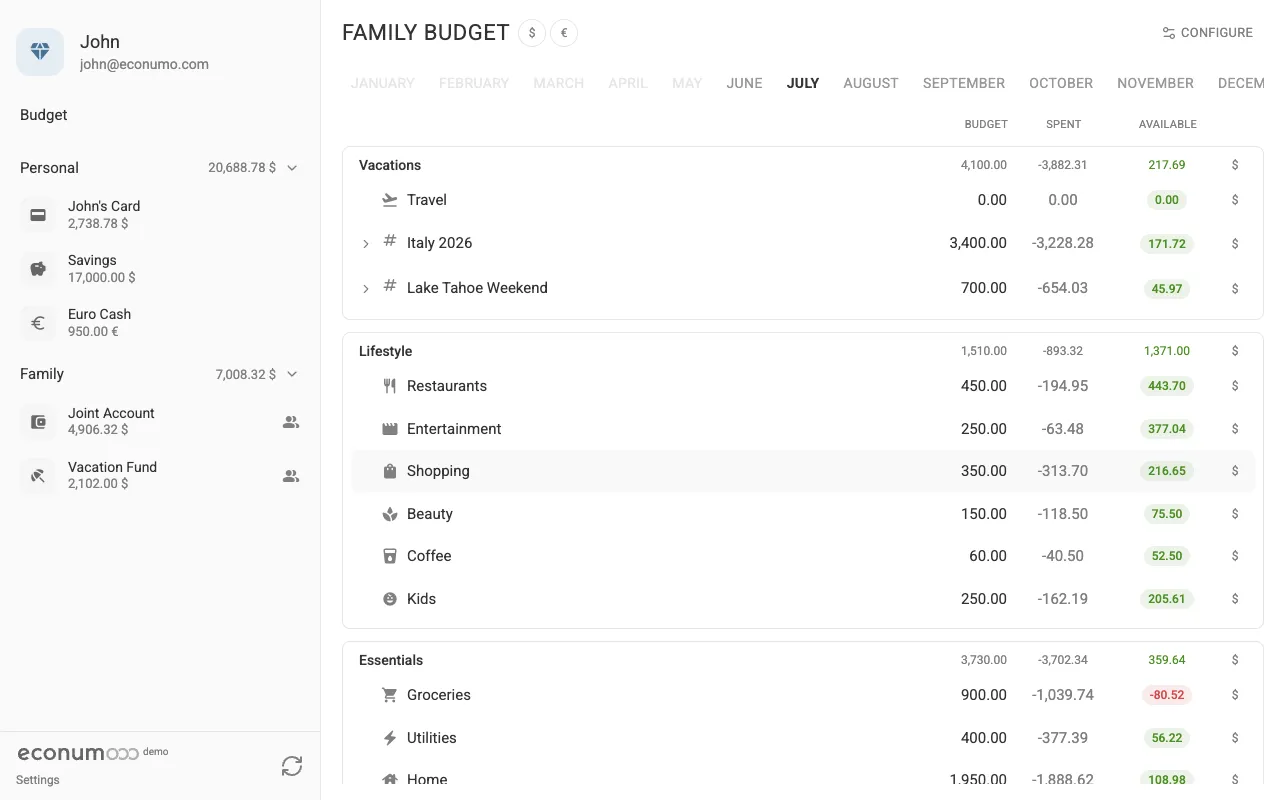Screen dimensions: 1280x800
Task: Open Settings link
Action: (x=38, y=780)
